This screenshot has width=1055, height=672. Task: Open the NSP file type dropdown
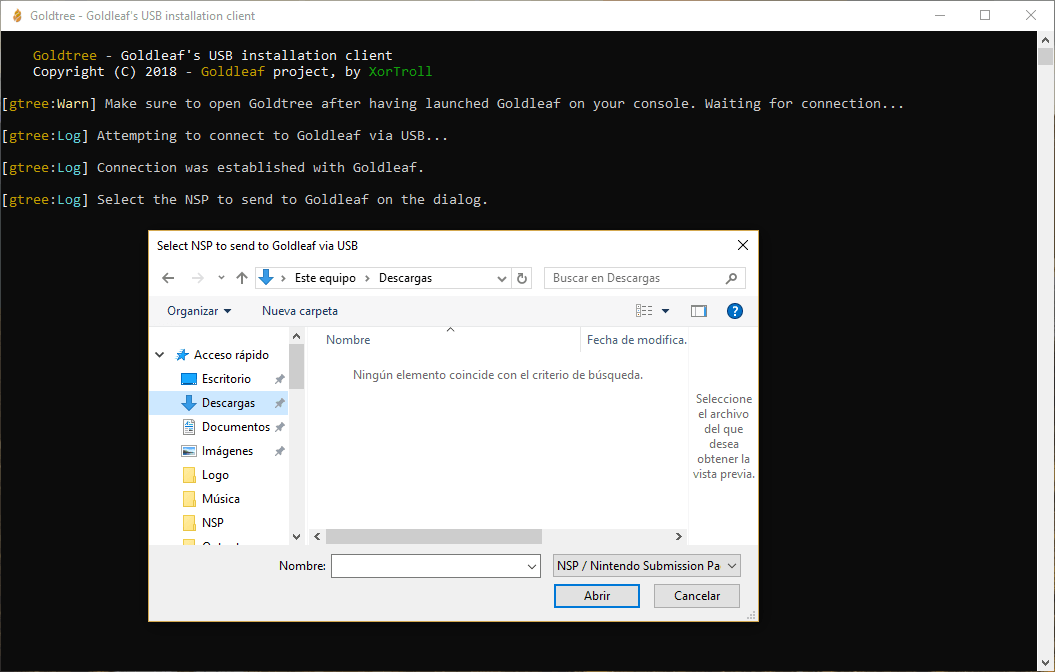647,566
